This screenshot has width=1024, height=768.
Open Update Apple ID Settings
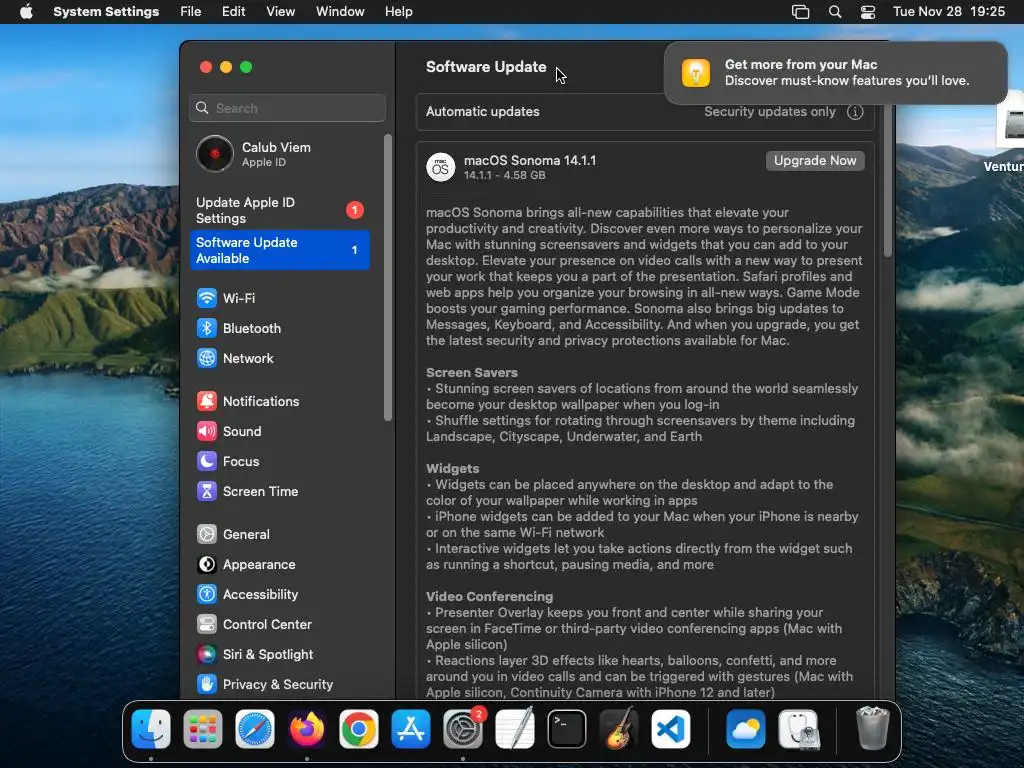coord(280,210)
